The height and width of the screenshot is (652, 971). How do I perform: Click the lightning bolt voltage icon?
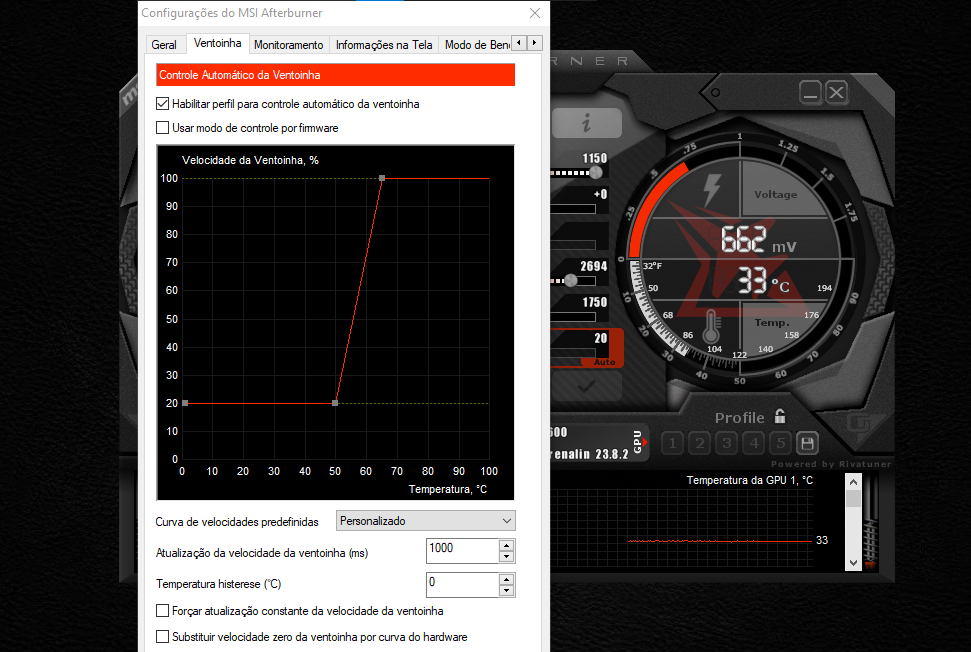712,189
